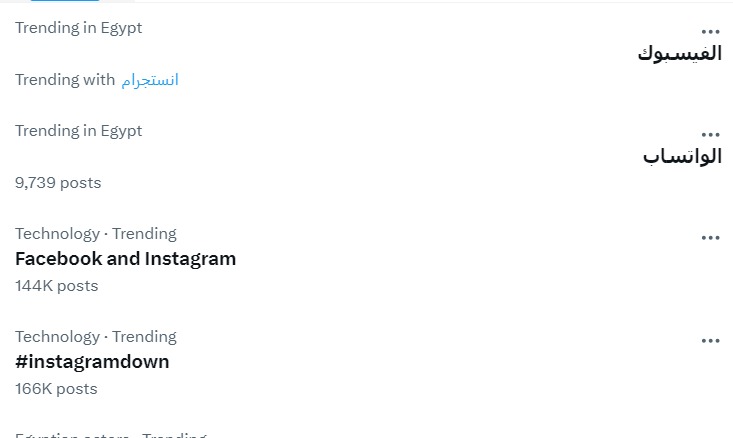Open the partially visible Egyptian actors trend
The width and height of the screenshot is (733, 438).
click(x=110, y=435)
